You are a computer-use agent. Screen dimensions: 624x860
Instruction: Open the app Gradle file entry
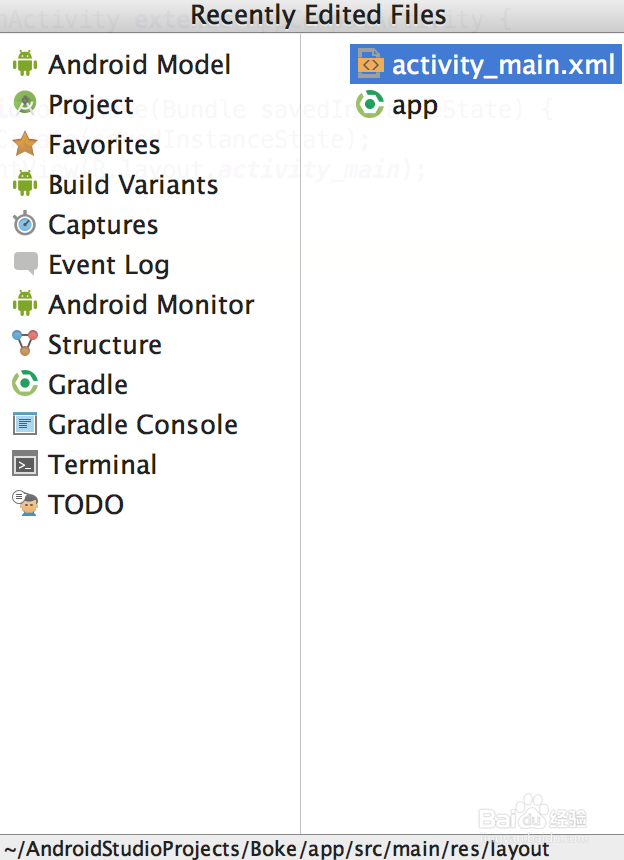[414, 105]
